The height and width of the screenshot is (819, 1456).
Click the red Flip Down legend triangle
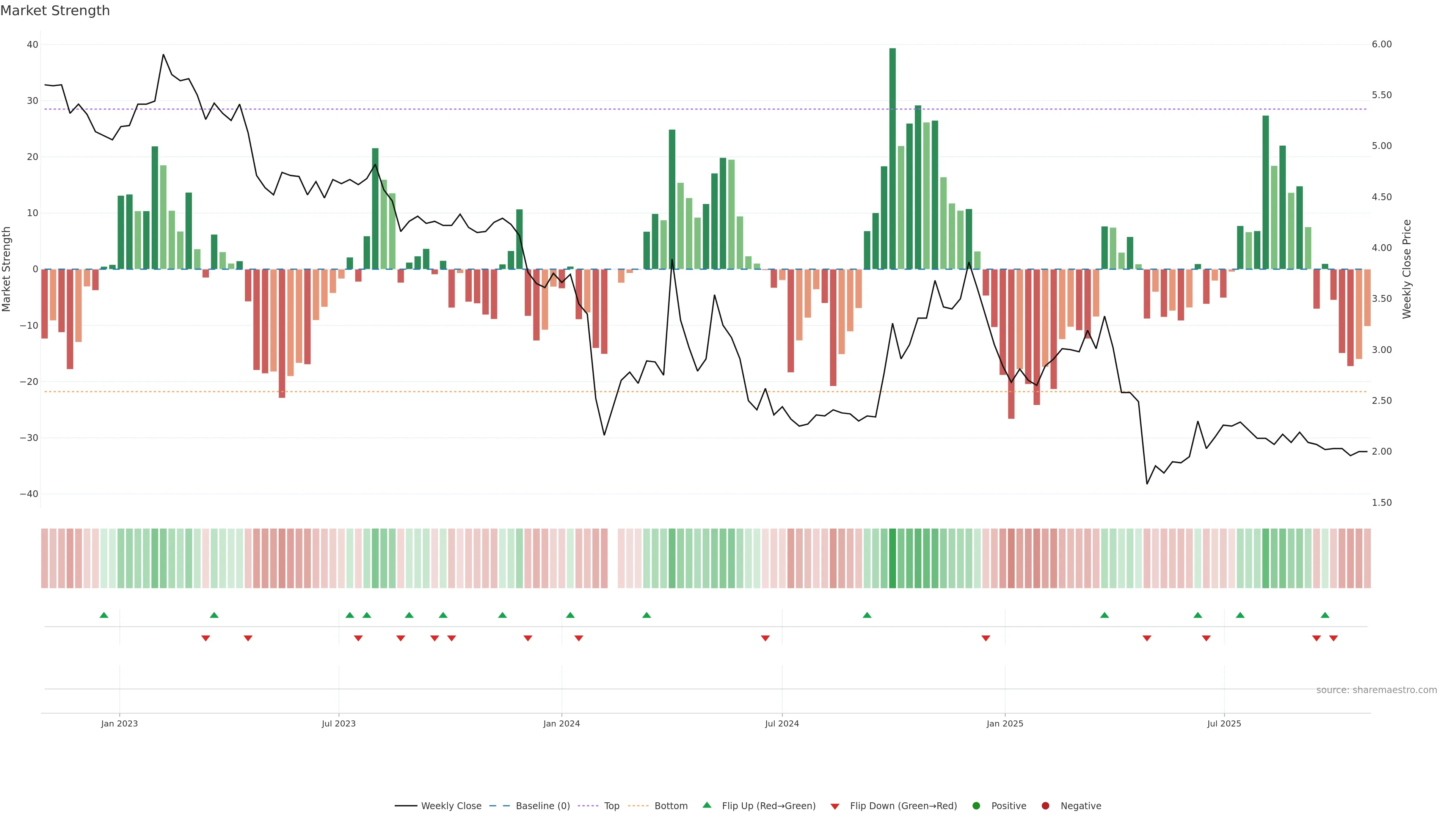(x=835, y=806)
